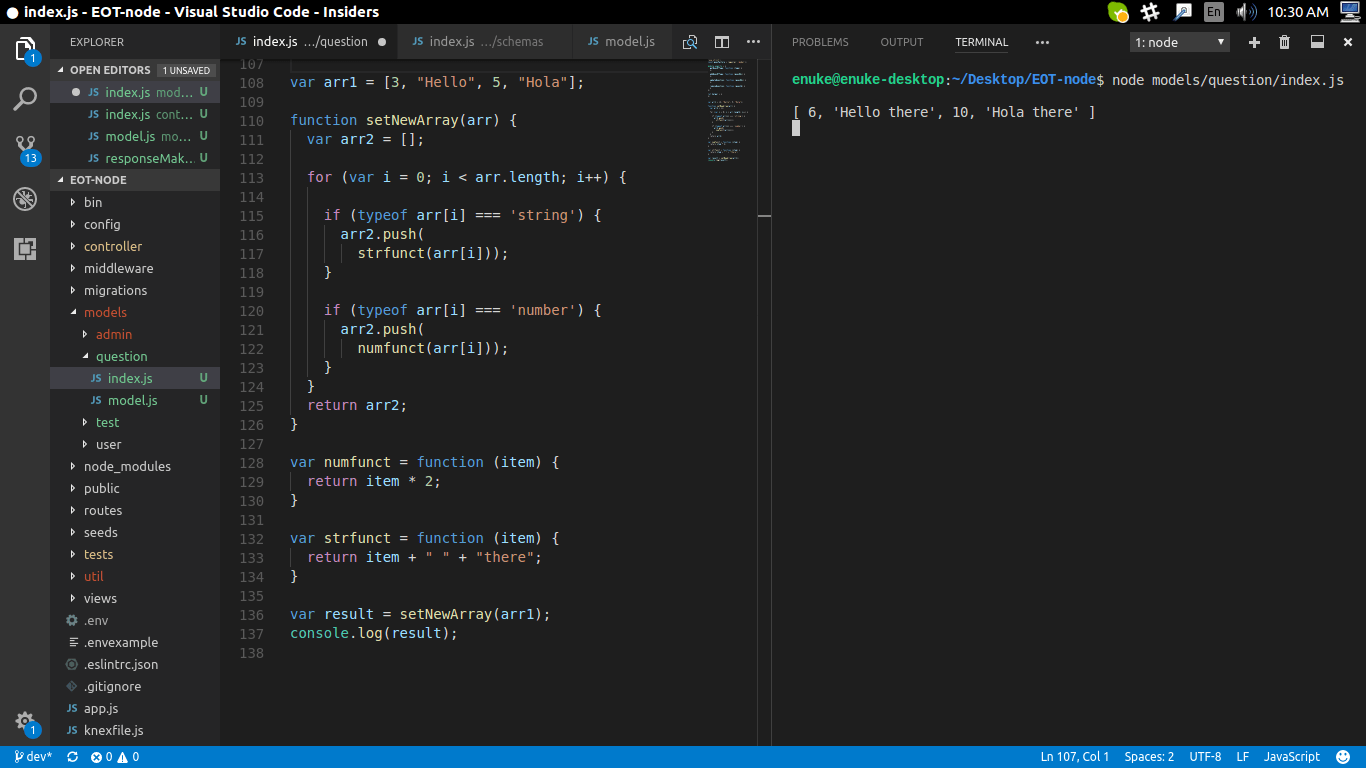Image resolution: width=1366 pixels, height=768 pixels.
Task: Create a new terminal with plus icon
Action: [1254, 42]
